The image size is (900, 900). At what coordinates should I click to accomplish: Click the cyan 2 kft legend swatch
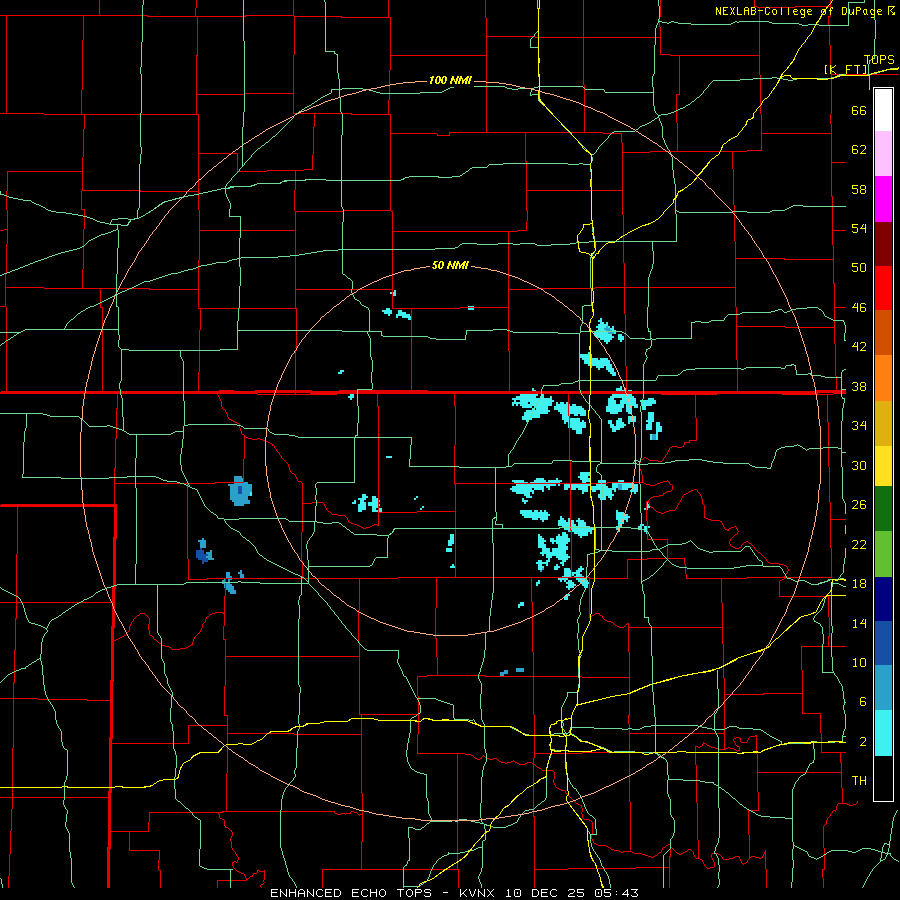point(883,734)
